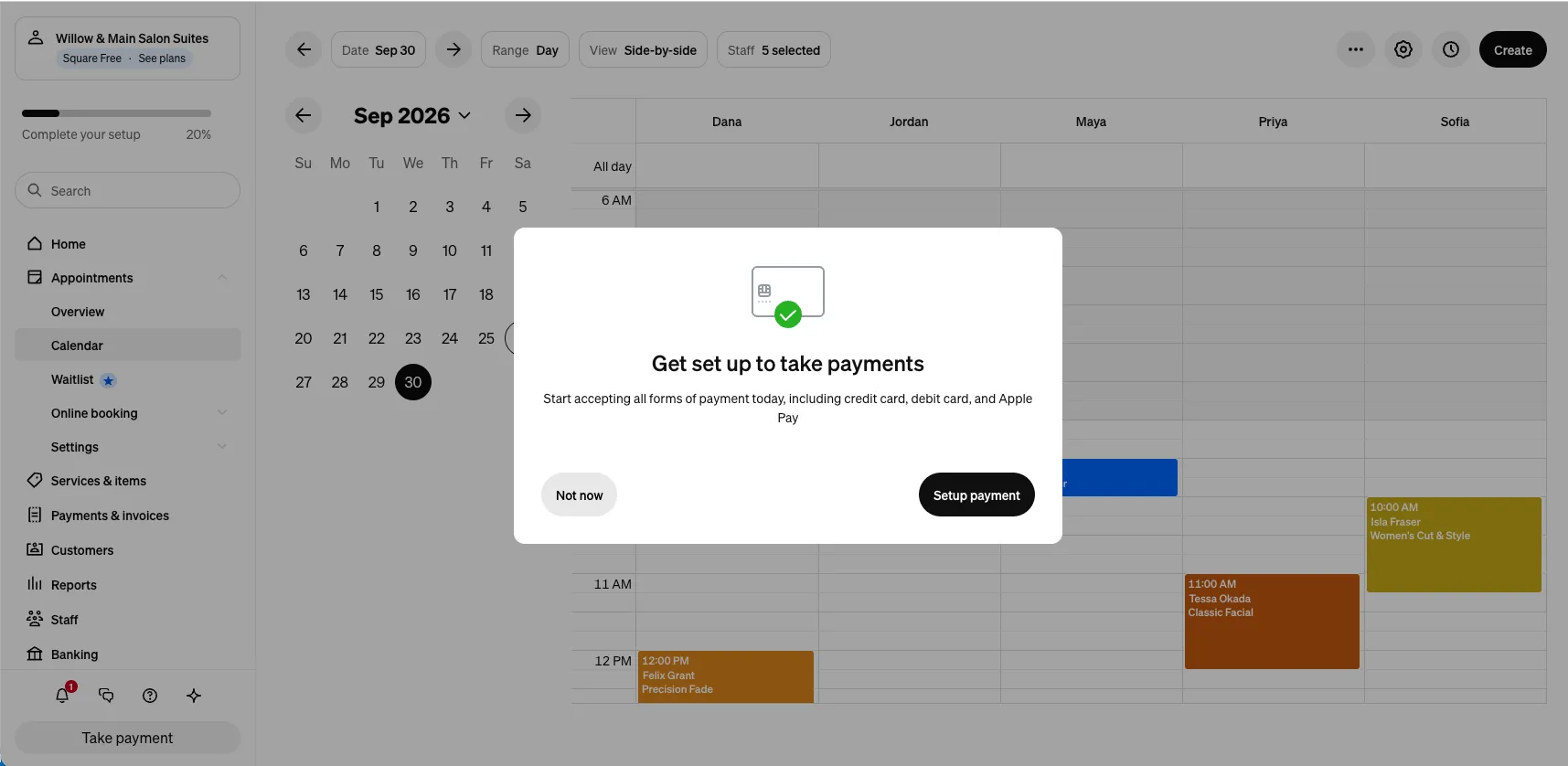Open the more options ellipsis menu
The width and height of the screenshot is (1568, 766).
[x=1356, y=49]
